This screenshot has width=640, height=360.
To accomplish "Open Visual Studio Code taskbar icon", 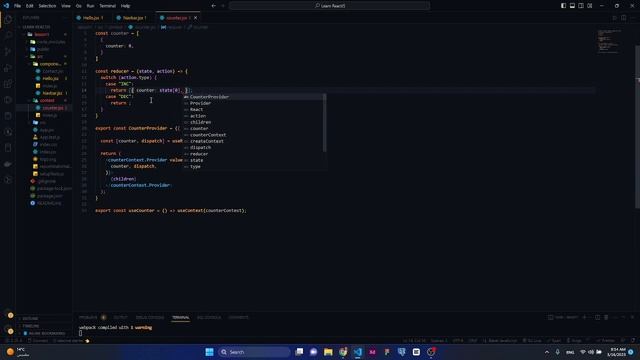I will point(358,352).
